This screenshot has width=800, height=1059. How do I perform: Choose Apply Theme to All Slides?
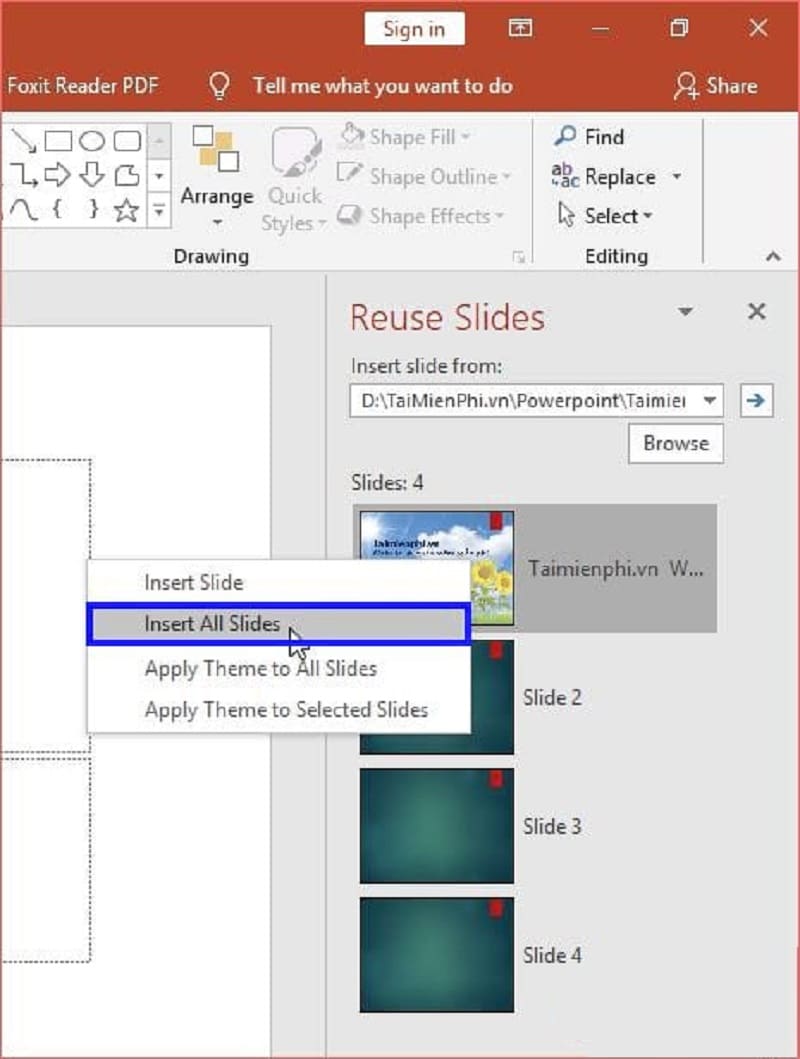tap(278, 669)
